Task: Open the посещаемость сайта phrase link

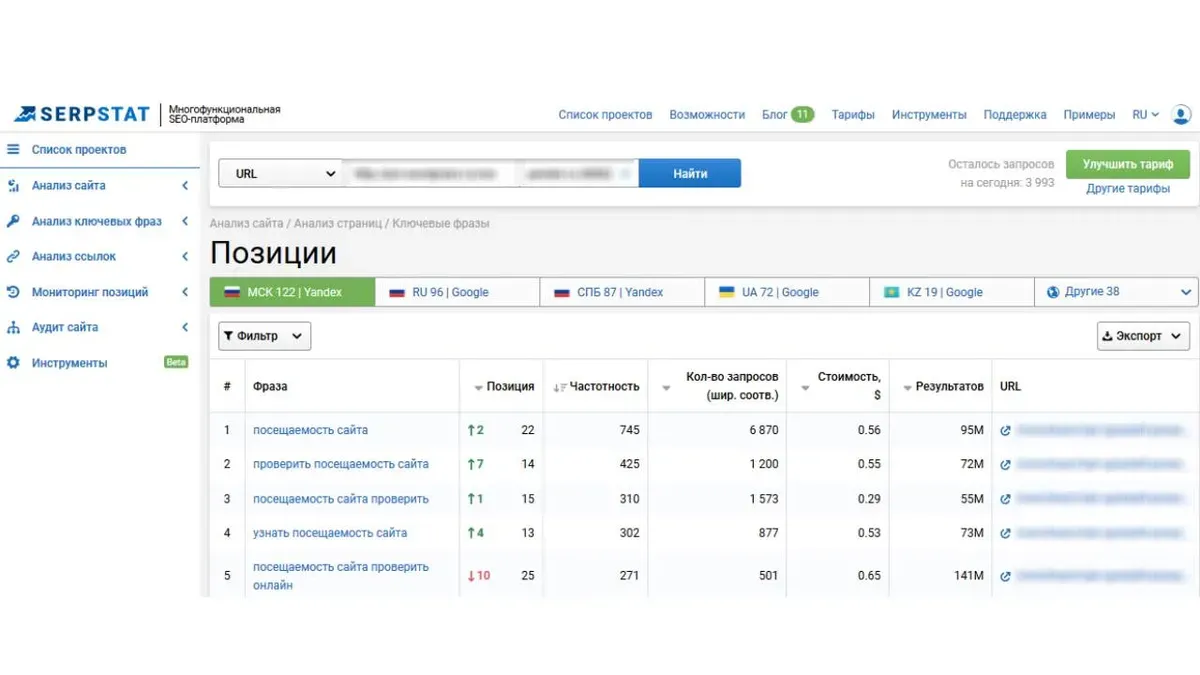Action: coord(310,430)
